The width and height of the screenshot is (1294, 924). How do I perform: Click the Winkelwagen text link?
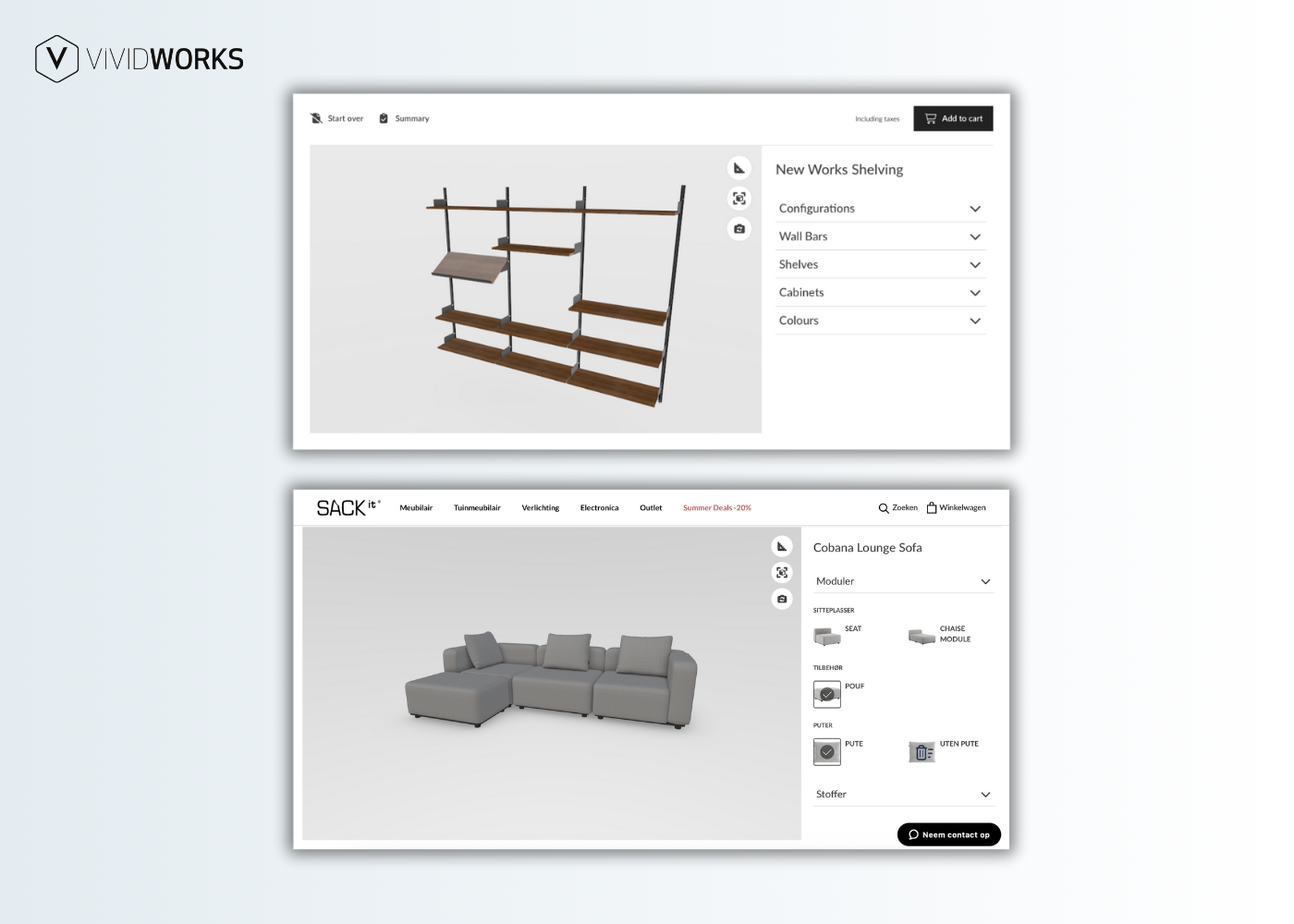coord(963,507)
